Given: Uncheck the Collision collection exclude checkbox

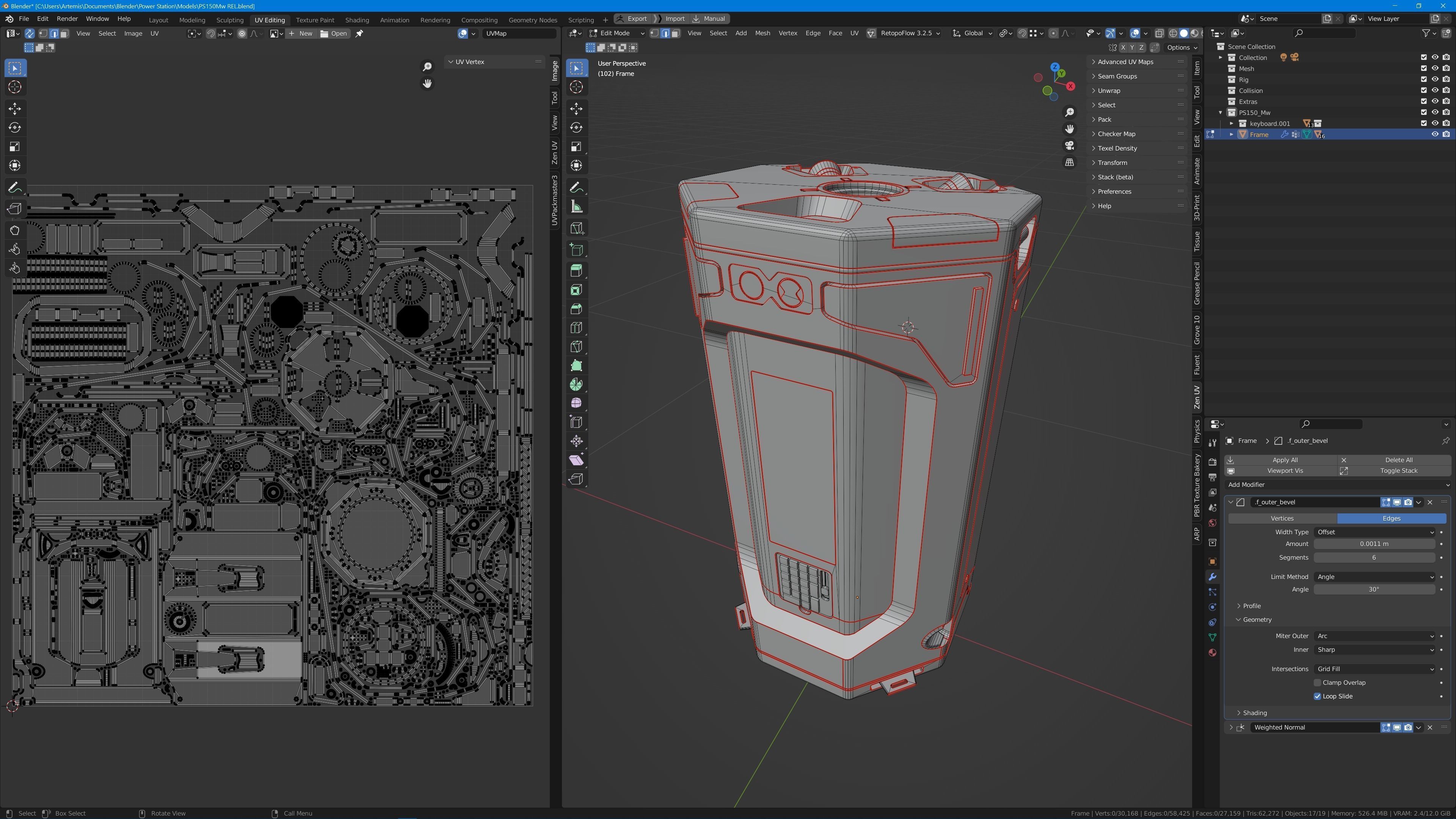Looking at the screenshot, I should 1424,91.
